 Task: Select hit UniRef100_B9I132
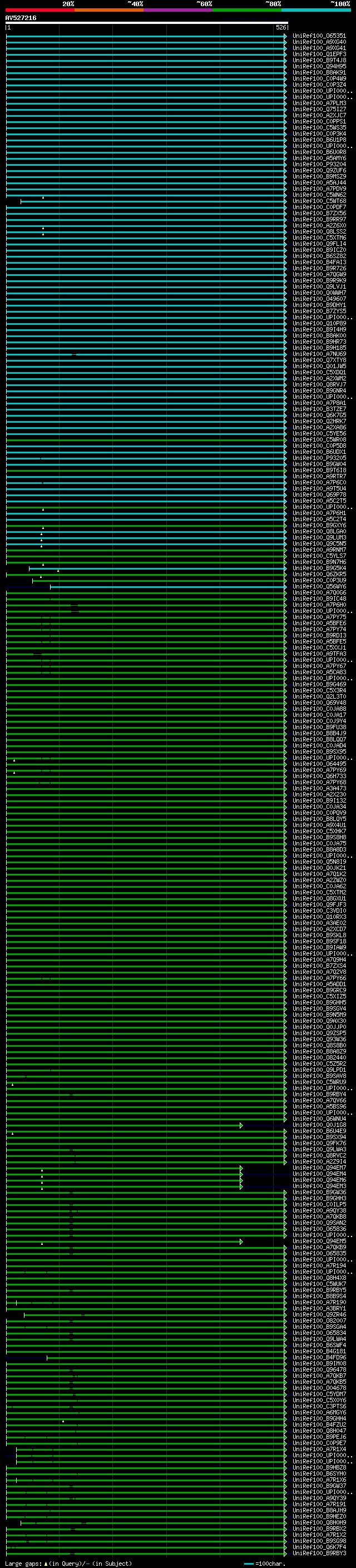click(x=319, y=801)
